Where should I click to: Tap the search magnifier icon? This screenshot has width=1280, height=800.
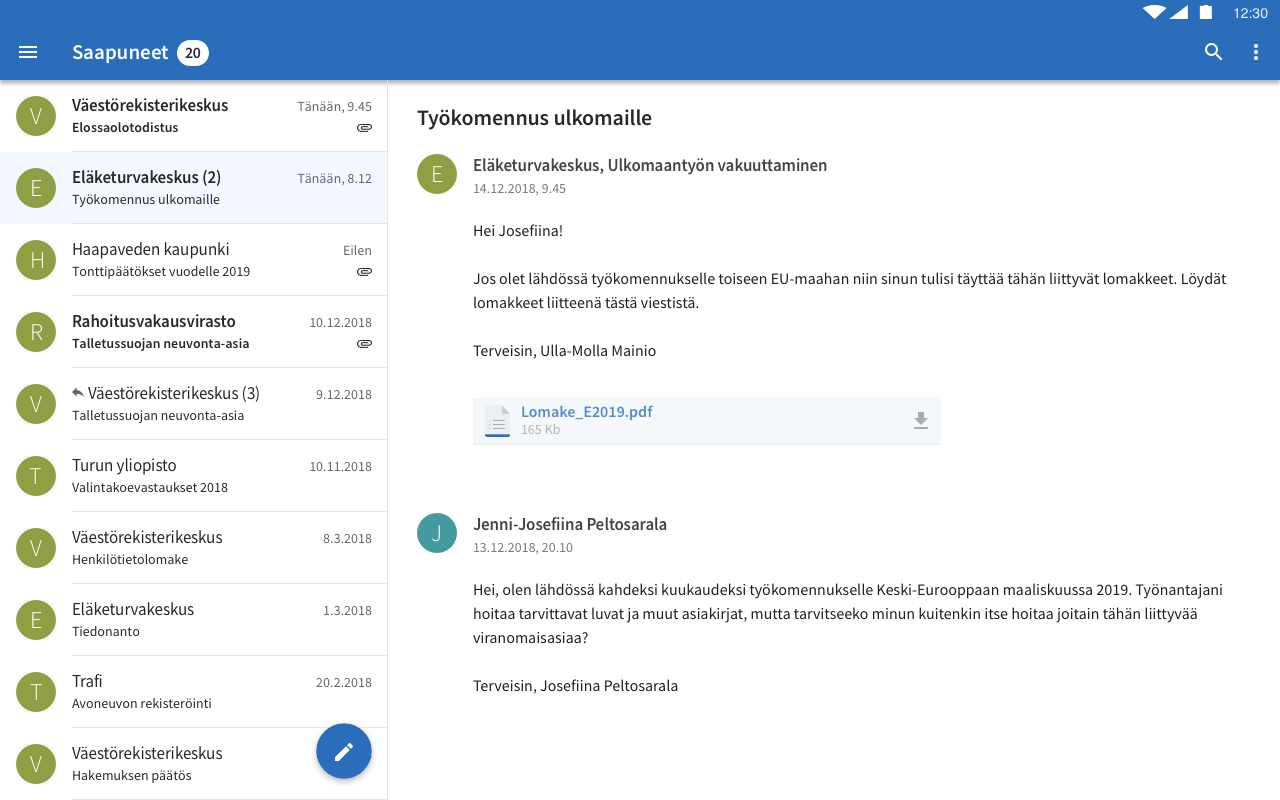[1214, 52]
